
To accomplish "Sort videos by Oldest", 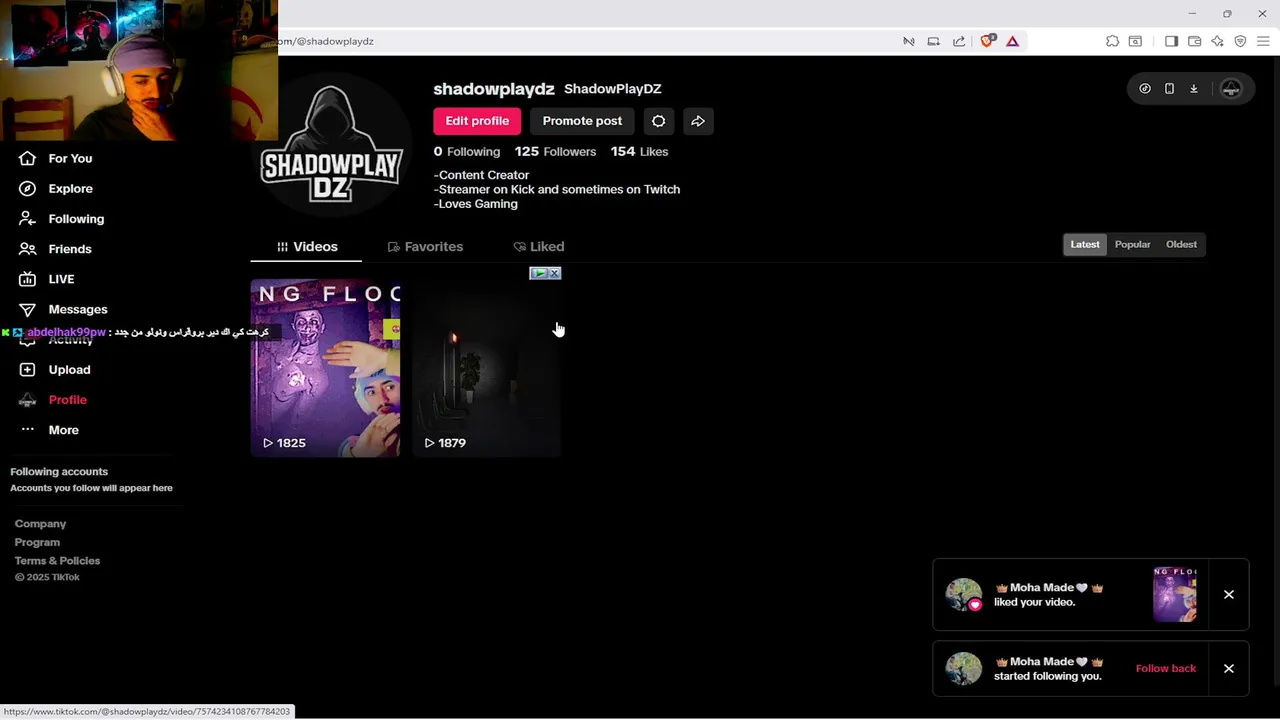I will coord(1181,244).
